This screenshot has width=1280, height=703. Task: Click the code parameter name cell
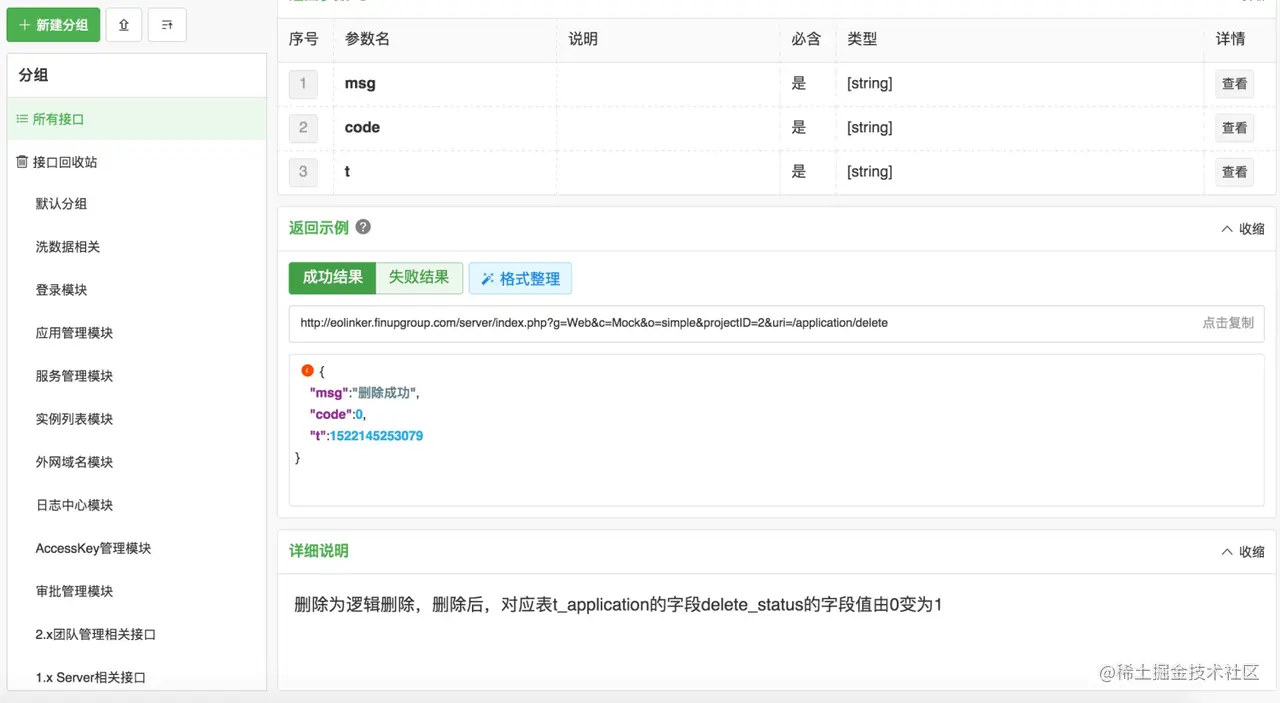tap(445, 128)
